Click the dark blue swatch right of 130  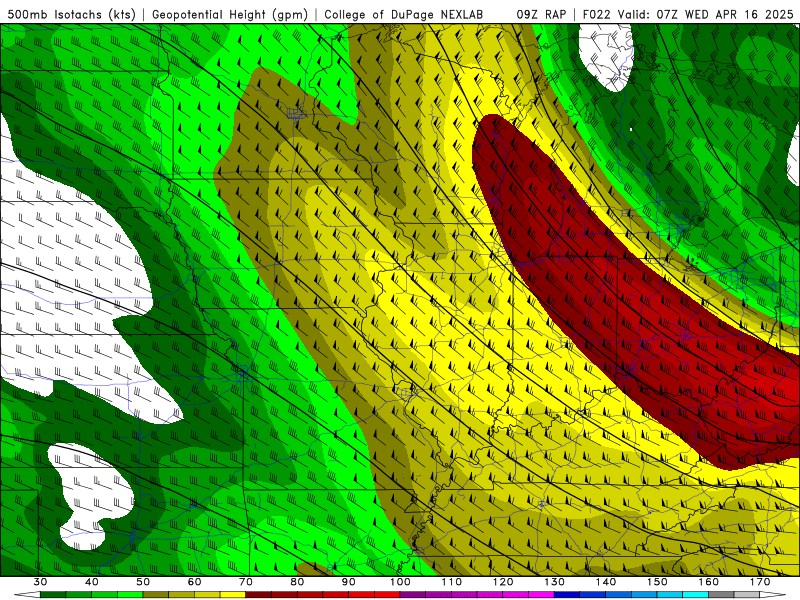coord(567,595)
